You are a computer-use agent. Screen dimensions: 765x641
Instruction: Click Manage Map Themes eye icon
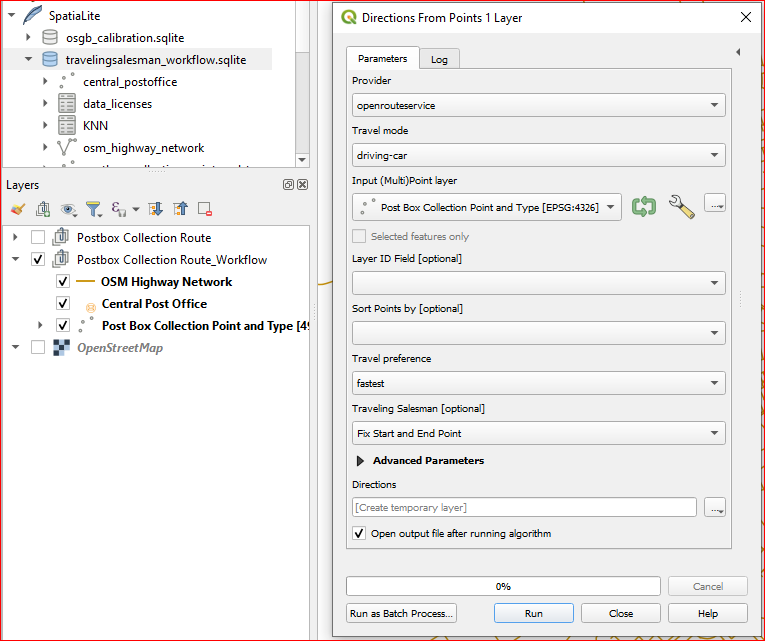(68, 210)
